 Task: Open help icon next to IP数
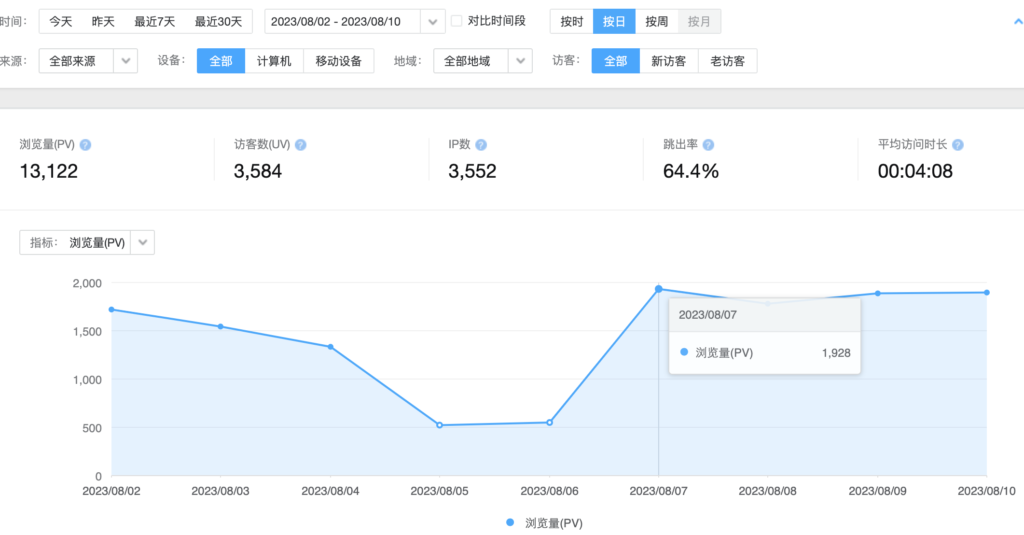tap(481, 145)
